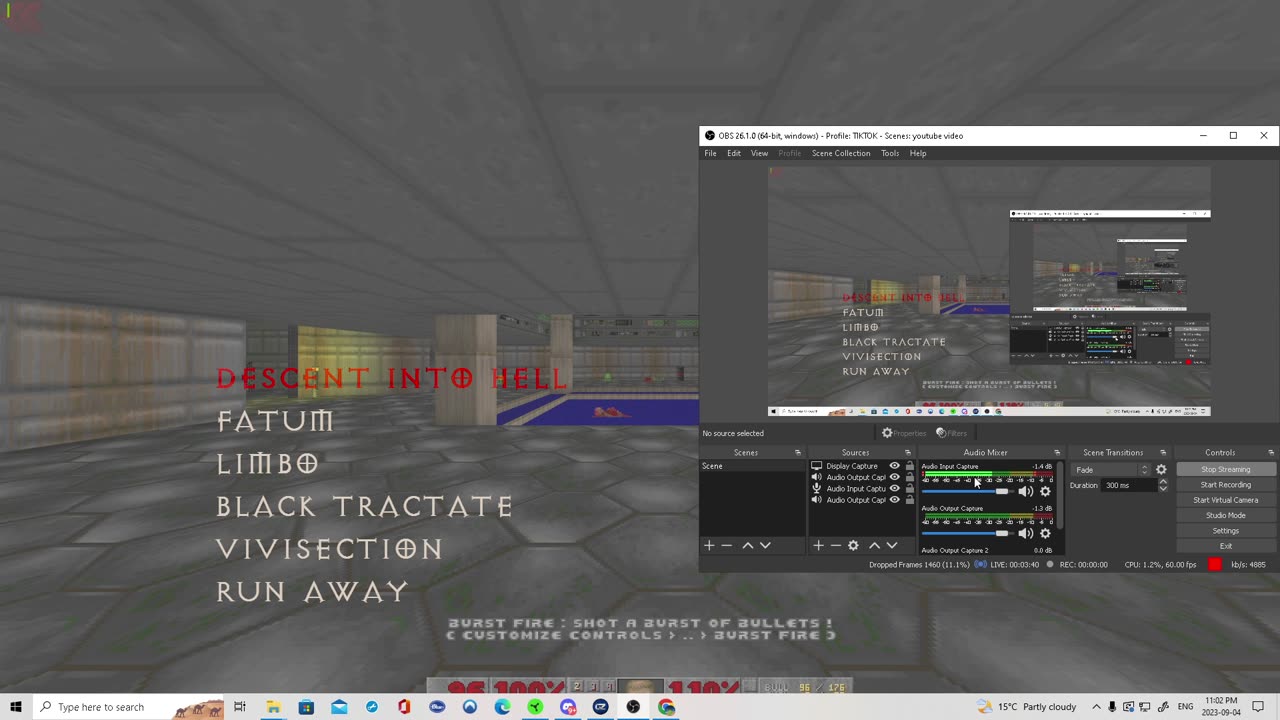Screen dimensions: 1280x720
Task: Move source up in the Sources panel
Action: 874,545
